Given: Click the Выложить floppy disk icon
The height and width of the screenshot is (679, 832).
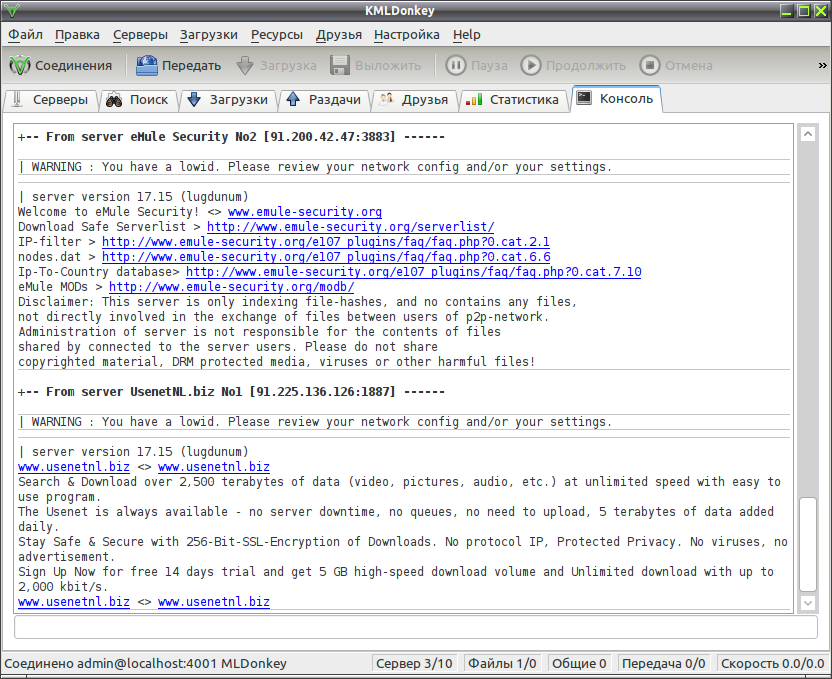Looking at the screenshot, I should (x=340, y=65).
